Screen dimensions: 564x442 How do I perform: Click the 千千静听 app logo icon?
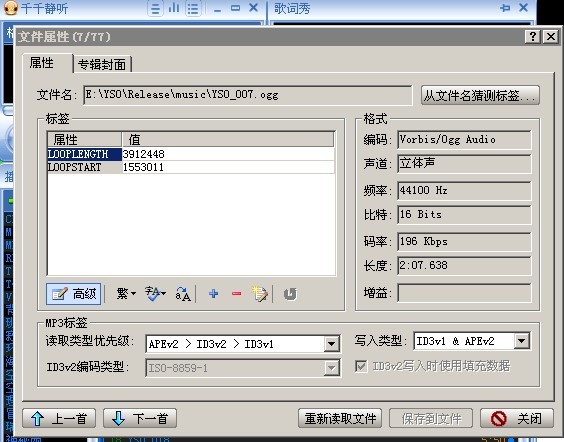point(10,8)
